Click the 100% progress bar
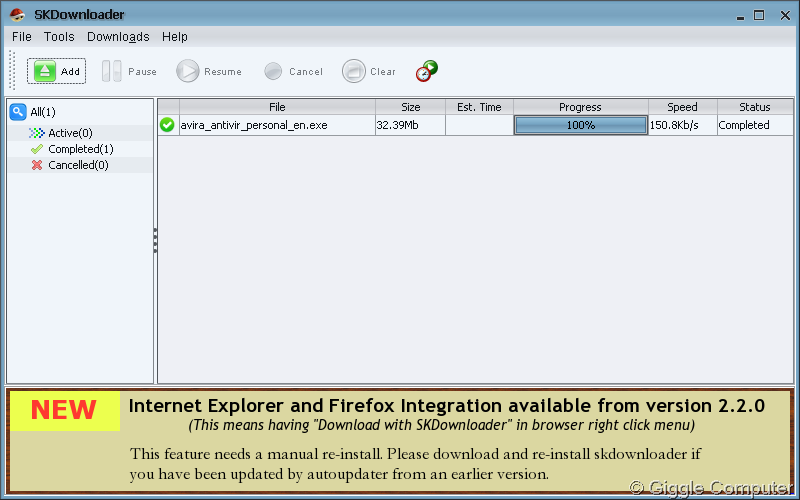Viewport: 800px width, 500px height. tap(581, 125)
